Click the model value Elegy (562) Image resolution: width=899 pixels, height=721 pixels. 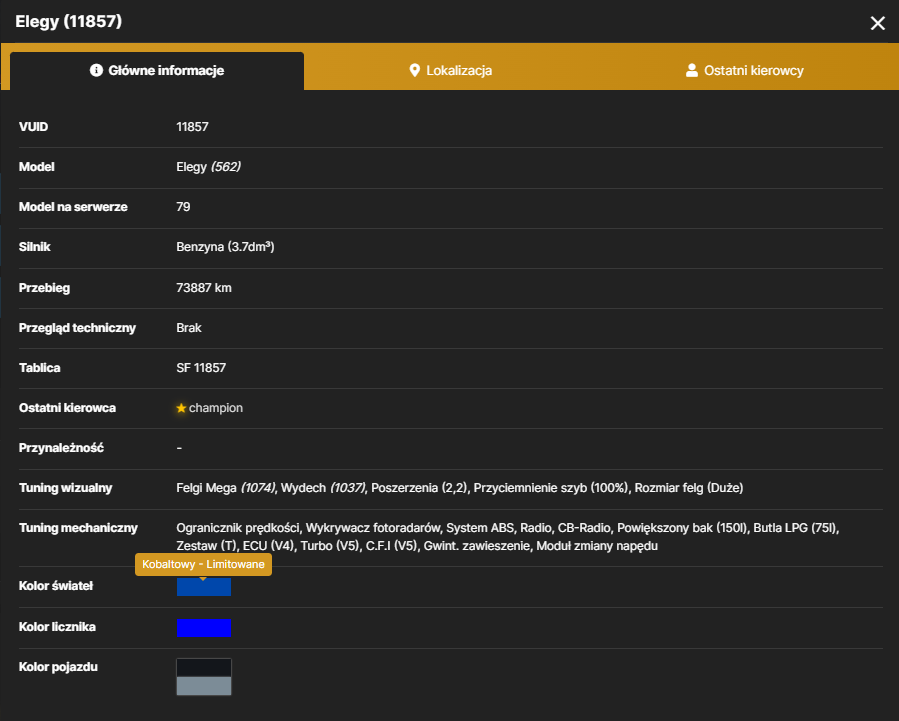(208, 167)
